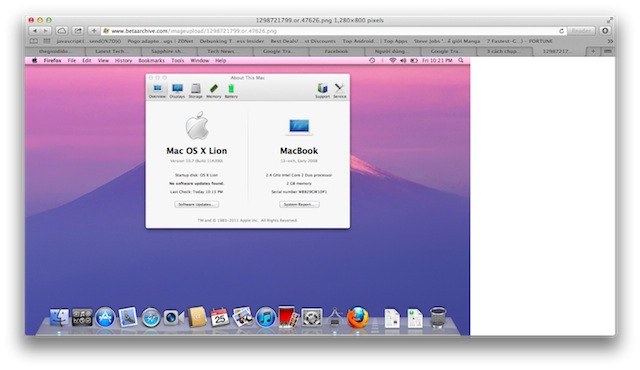Screen dimensions: 640x370
Task: Open the Reading List book icon
Action: pos(34,41)
